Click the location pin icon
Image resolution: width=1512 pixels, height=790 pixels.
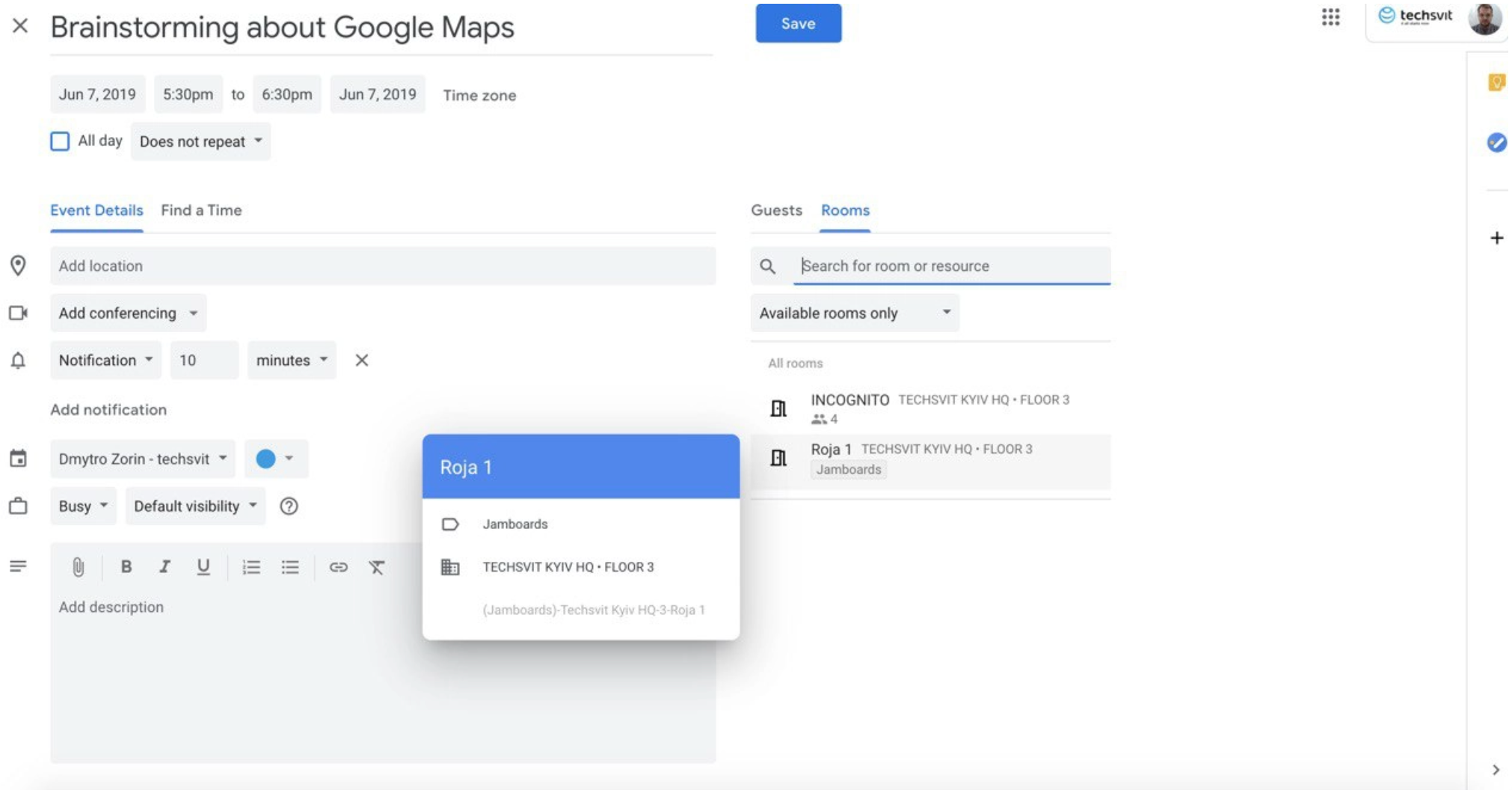point(18,266)
